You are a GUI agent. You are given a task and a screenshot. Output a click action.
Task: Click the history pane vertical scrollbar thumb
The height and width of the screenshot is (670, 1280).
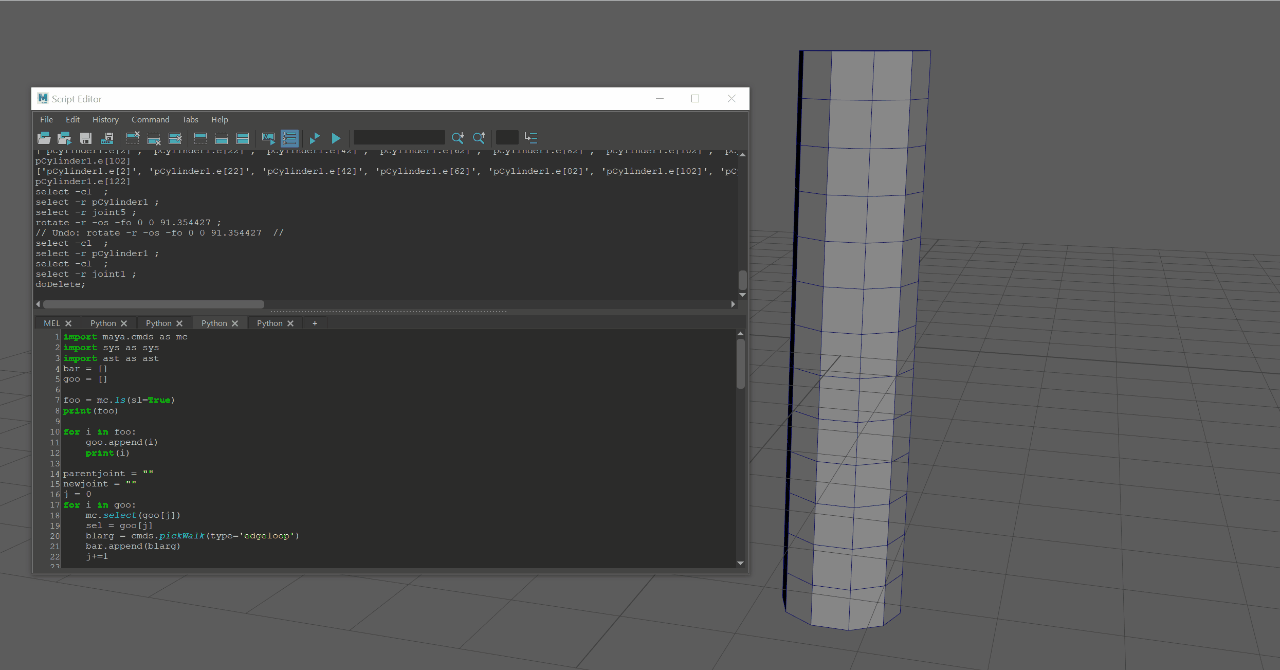[x=742, y=280]
